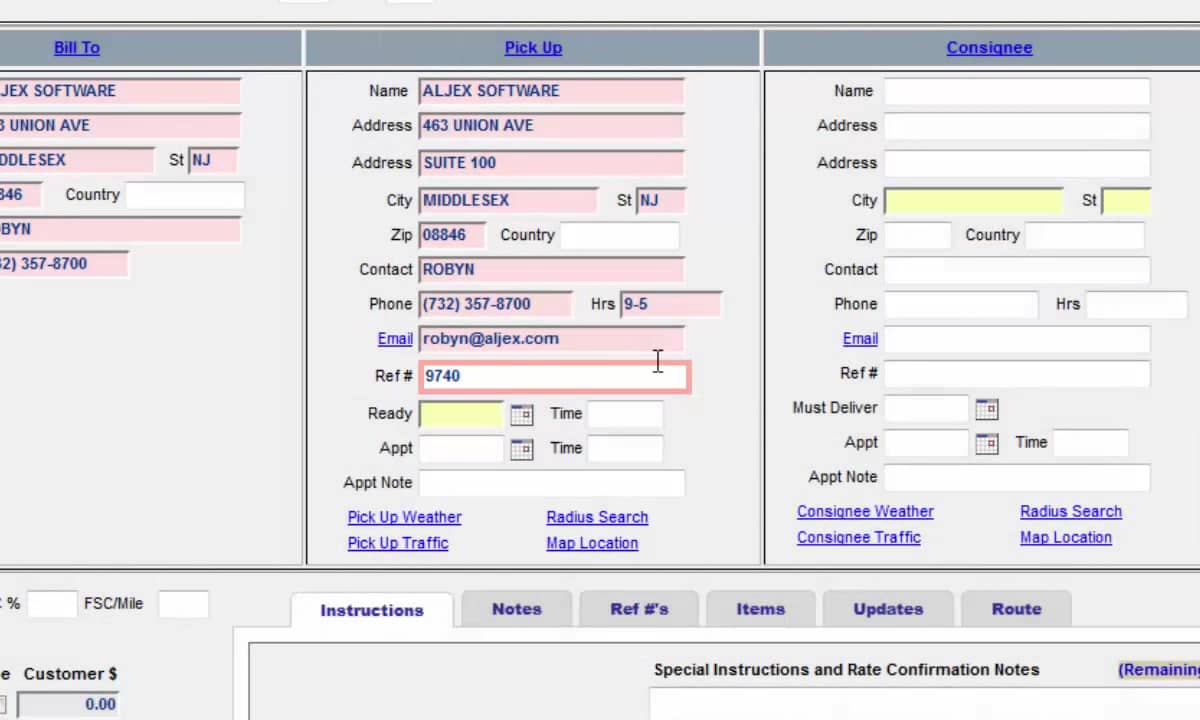Click the second Consignee Address field
Screen dimensions: 1200x720
(1016, 163)
